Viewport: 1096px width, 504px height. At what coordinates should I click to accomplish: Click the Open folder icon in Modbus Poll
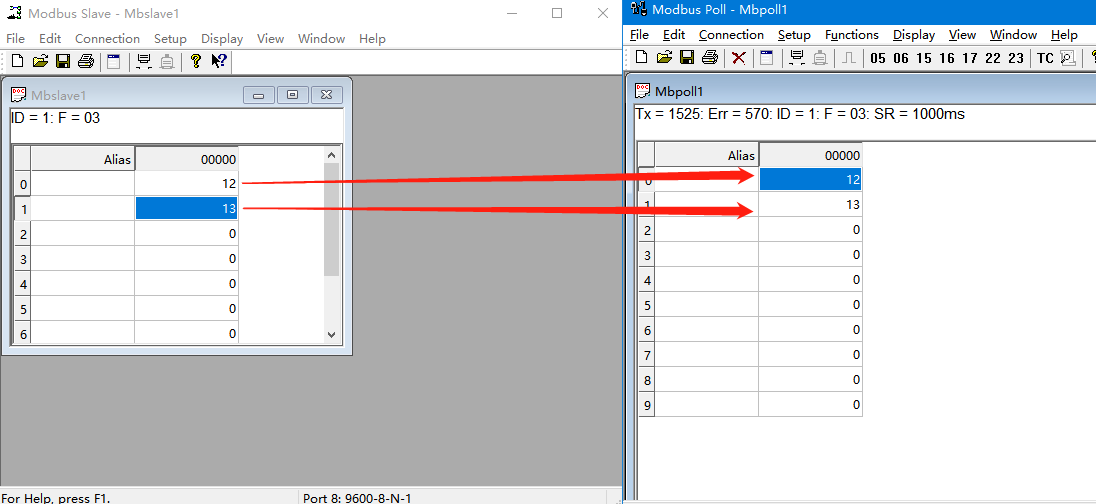[664, 58]
